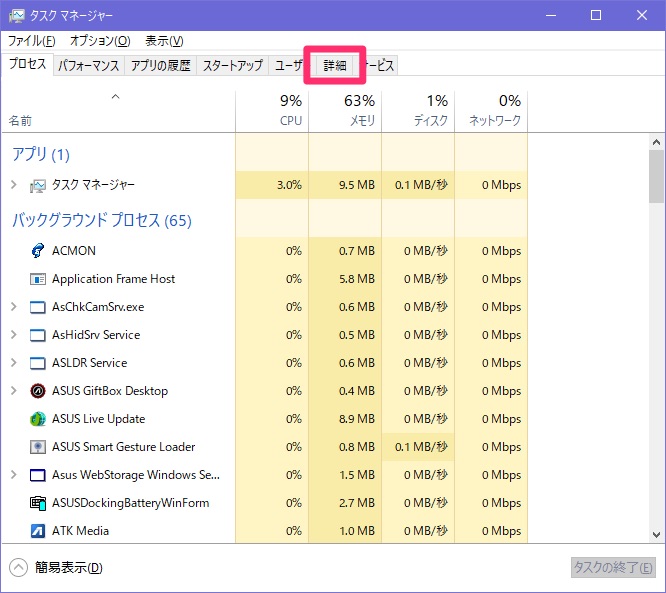The image size is (666, 593).
Task: Click the ACMON process icon
Action: [x=37, y=251]
